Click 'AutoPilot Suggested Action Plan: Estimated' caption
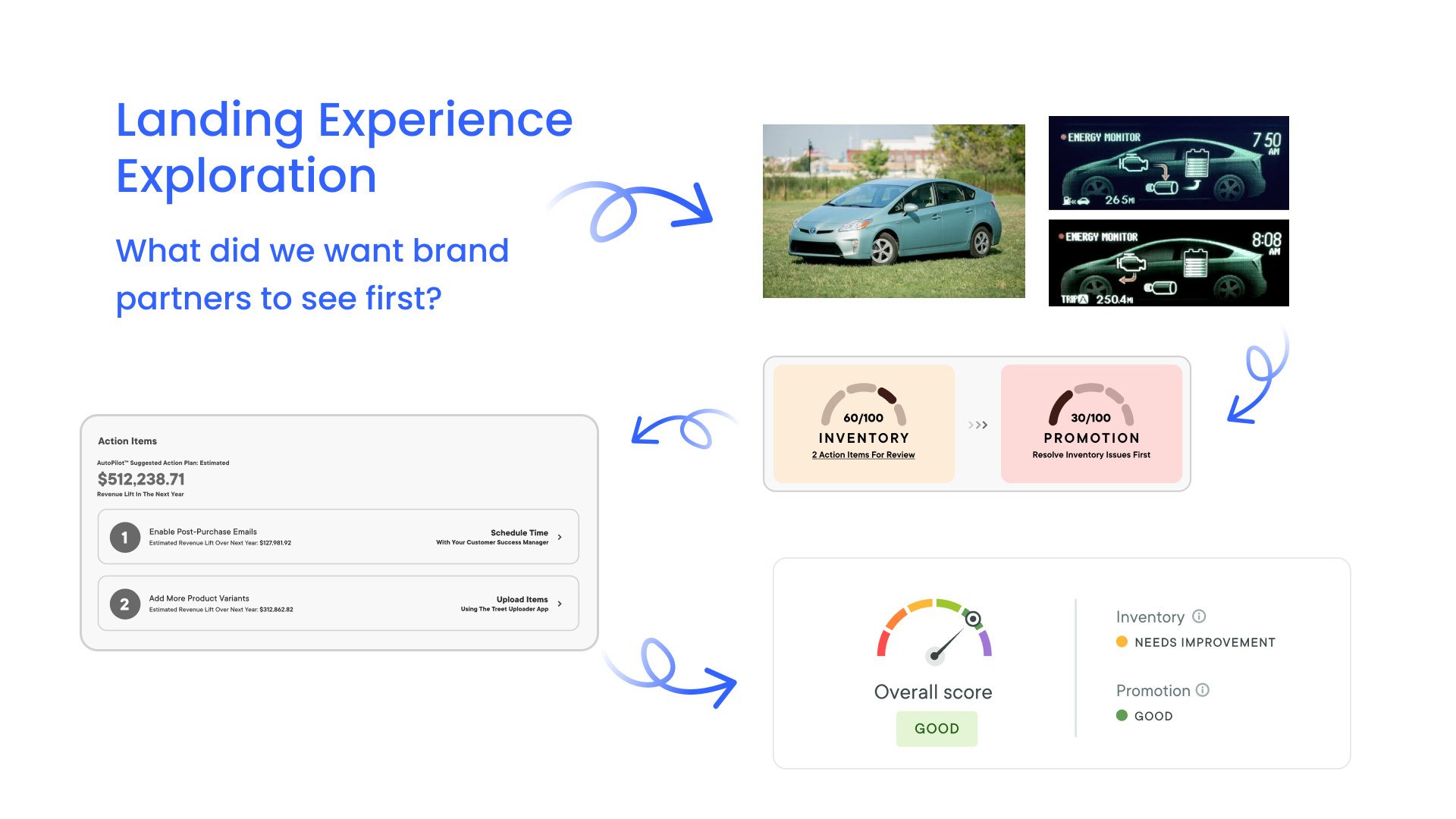The height and width of the screenshot is (819, 1456). [163, 463]
